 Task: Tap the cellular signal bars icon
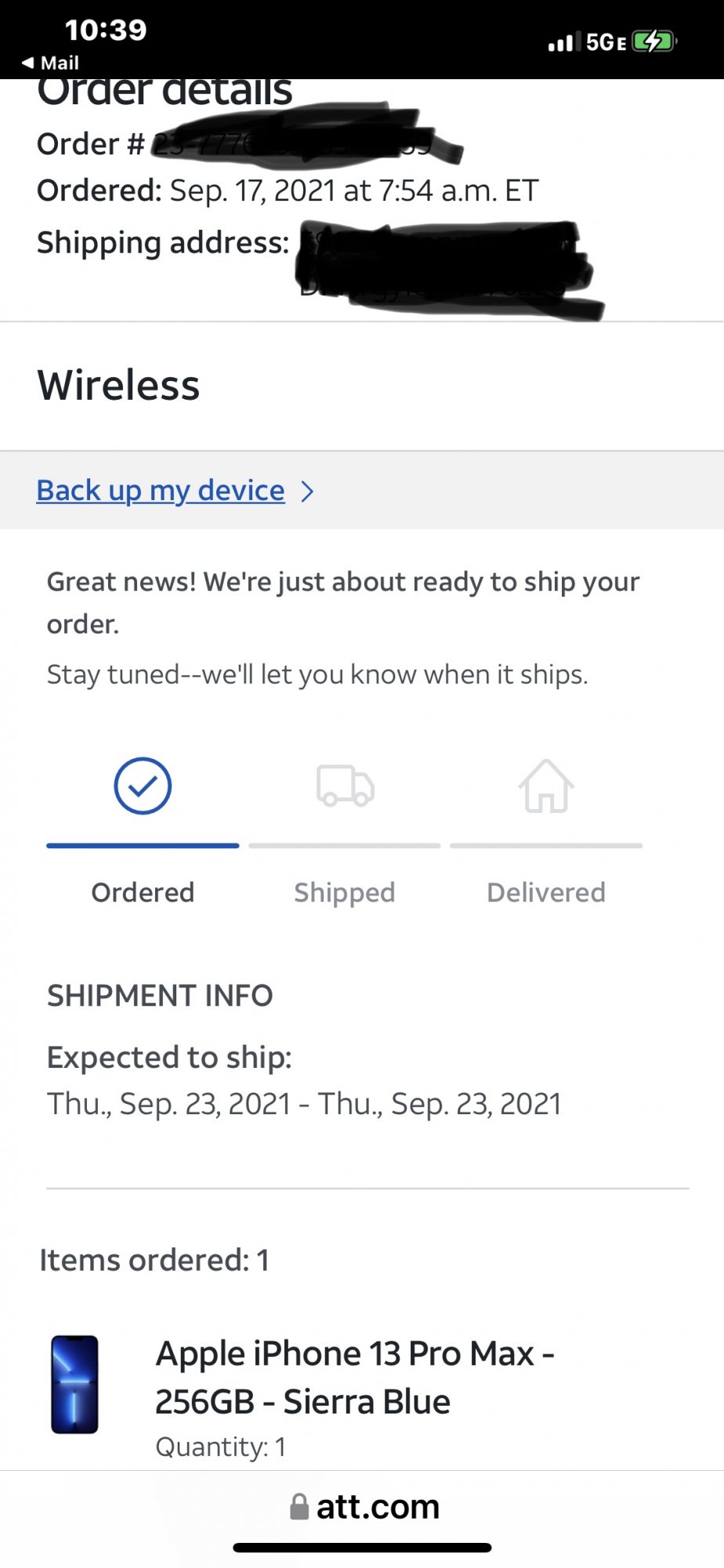562,42
